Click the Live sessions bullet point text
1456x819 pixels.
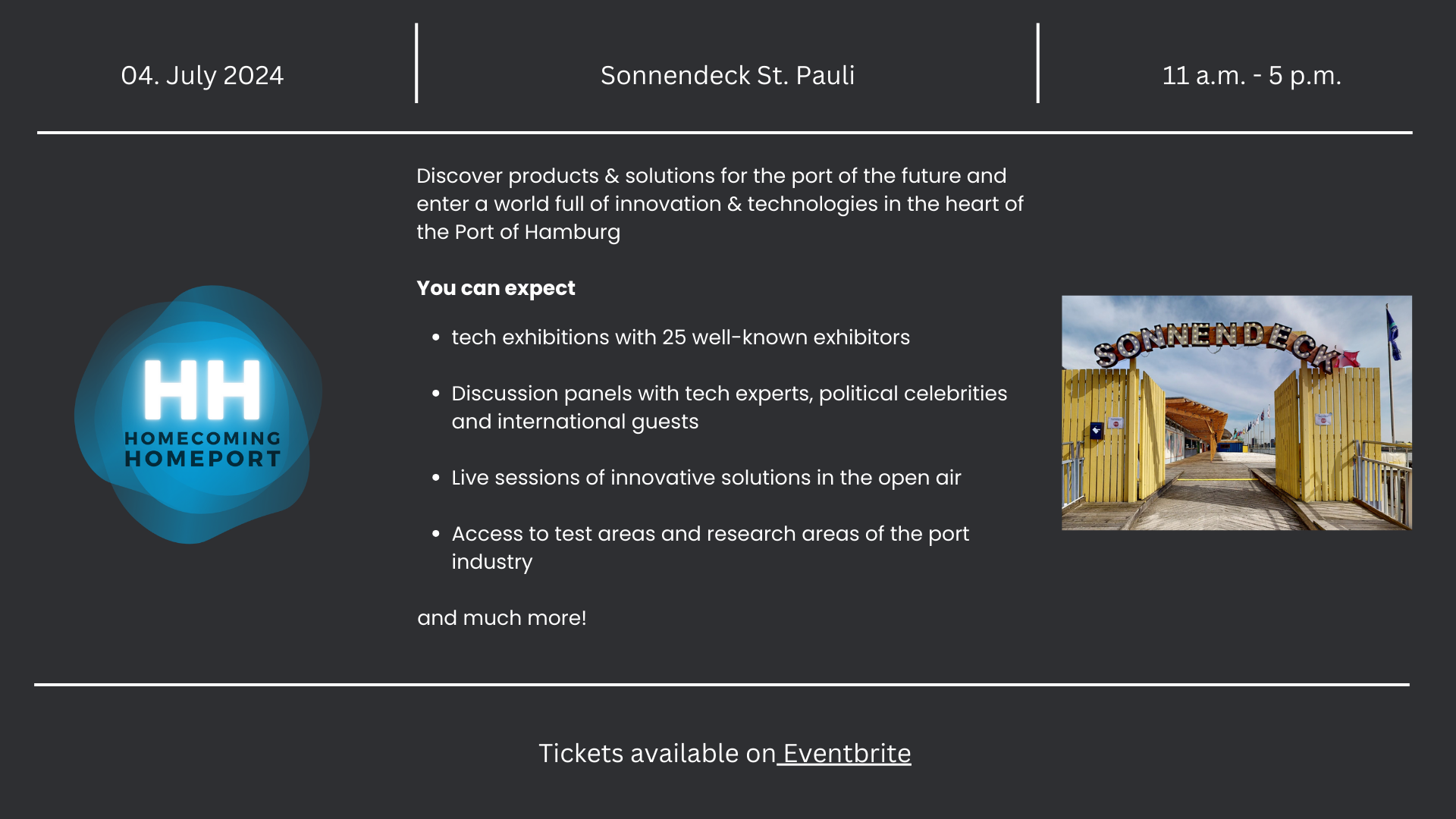(x=706, y=478)
